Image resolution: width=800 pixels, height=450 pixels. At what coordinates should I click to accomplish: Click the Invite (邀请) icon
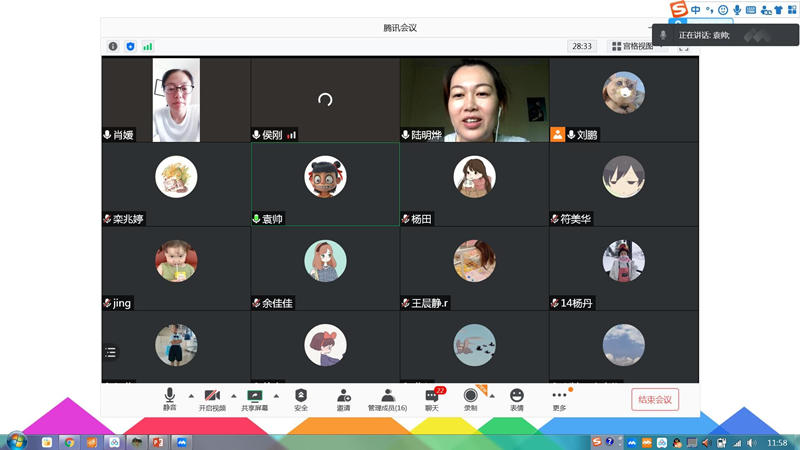[x=343, y=399]
